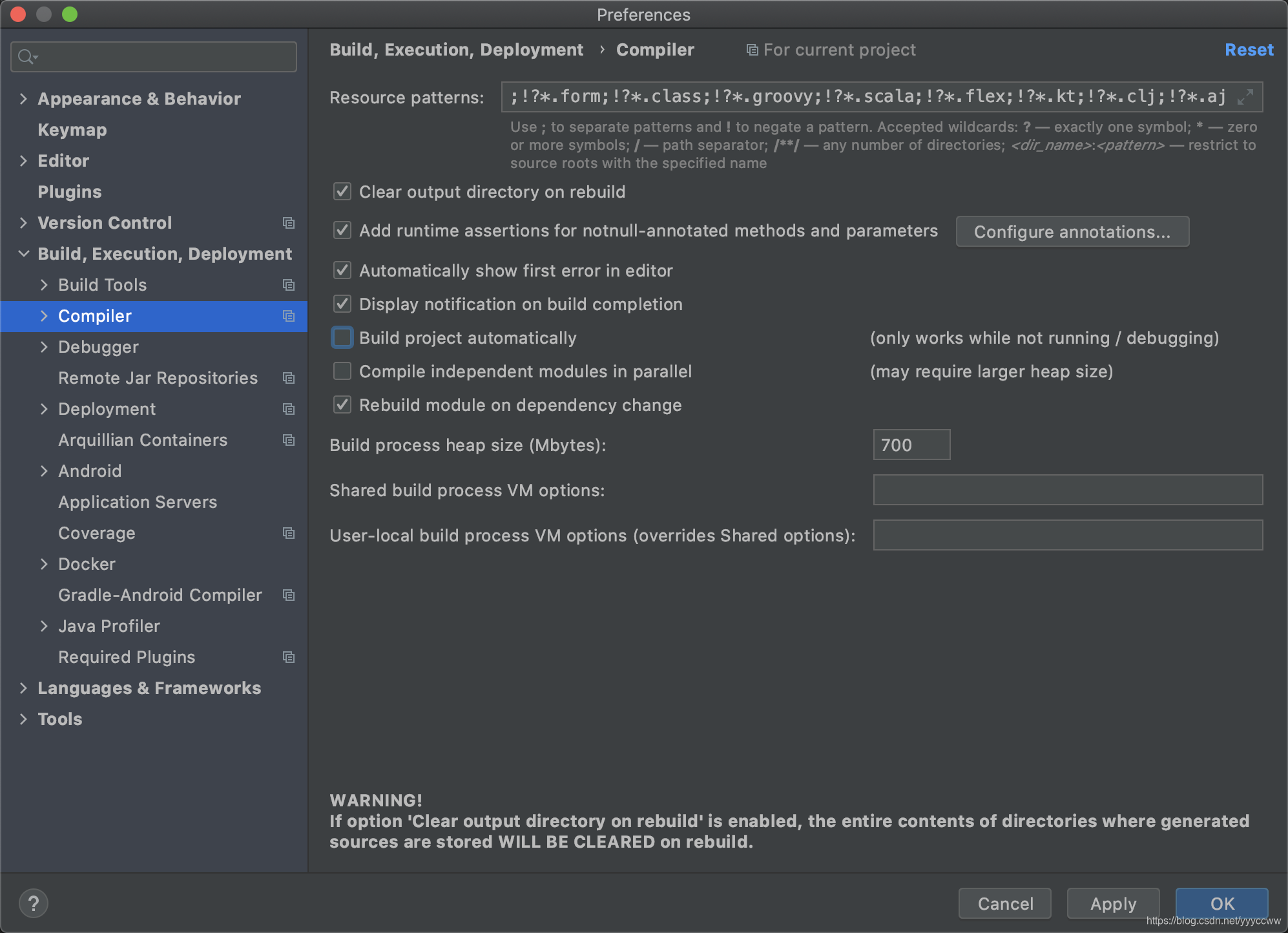
Task: Toggle Compile independent modules in parallel
Action: (x=342, y=372)
